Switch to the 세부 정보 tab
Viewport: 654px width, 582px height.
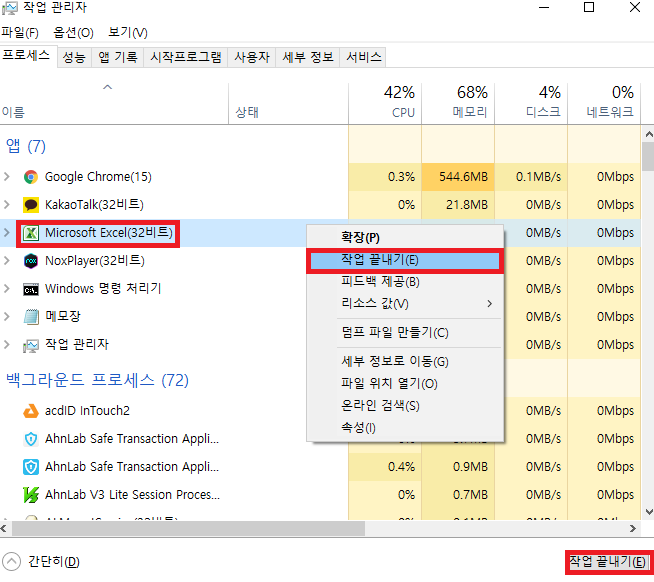[x=308, y=57]
